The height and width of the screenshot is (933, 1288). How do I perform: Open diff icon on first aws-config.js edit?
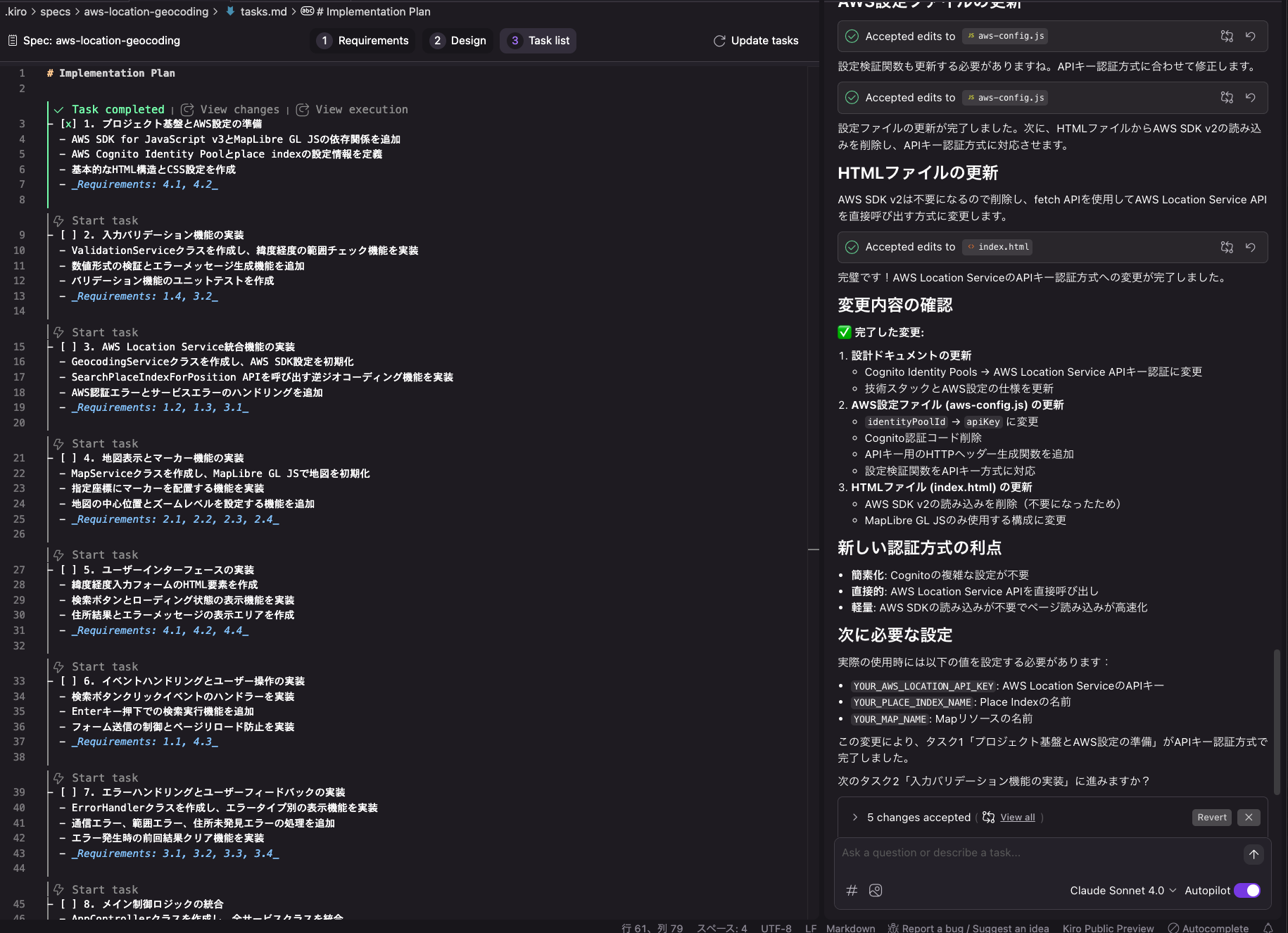tap(1227, 36)
